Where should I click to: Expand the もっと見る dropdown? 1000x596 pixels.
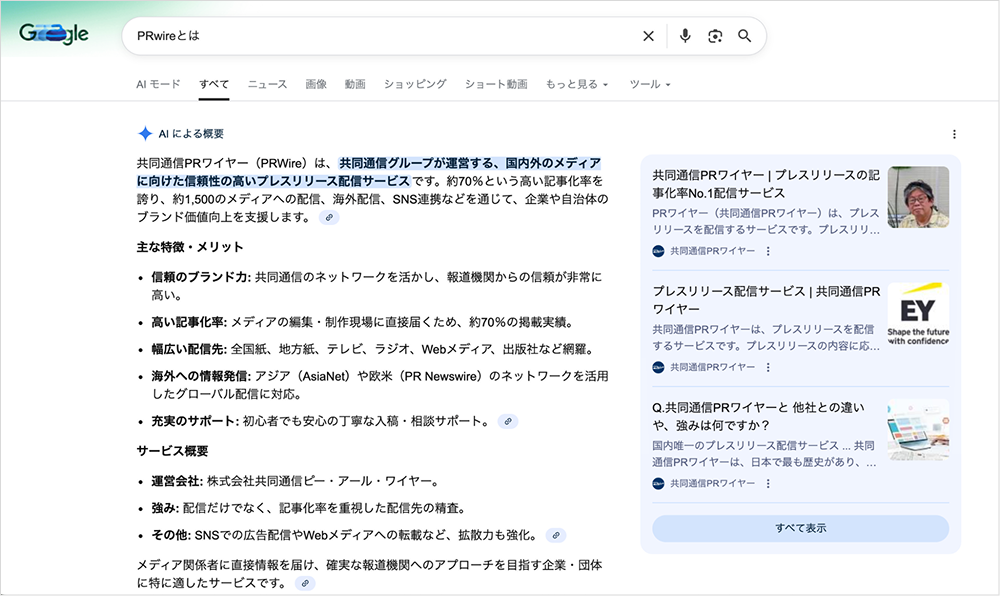[576, 84]
